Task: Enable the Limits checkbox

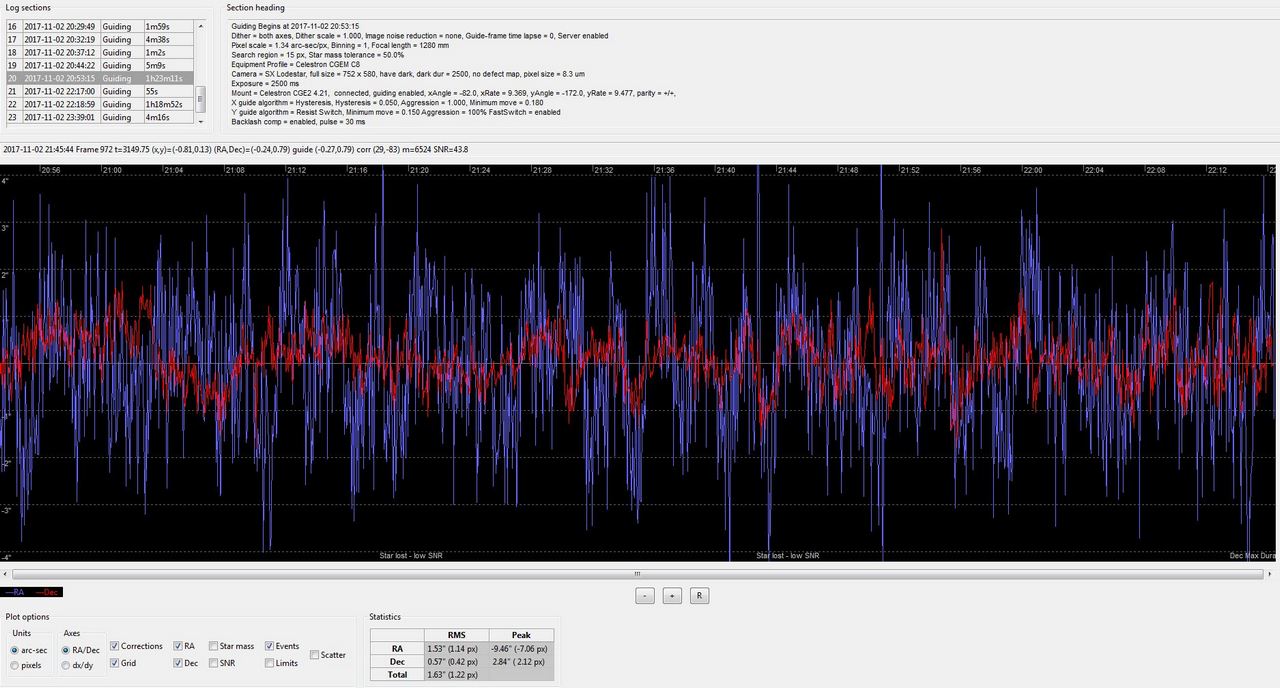Action: [x=270, y=663]
